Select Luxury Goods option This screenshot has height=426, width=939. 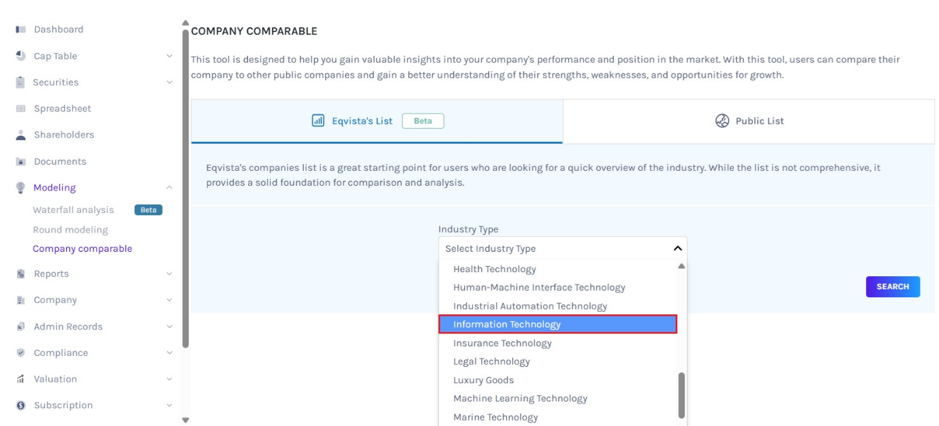(x=558, y=380)
